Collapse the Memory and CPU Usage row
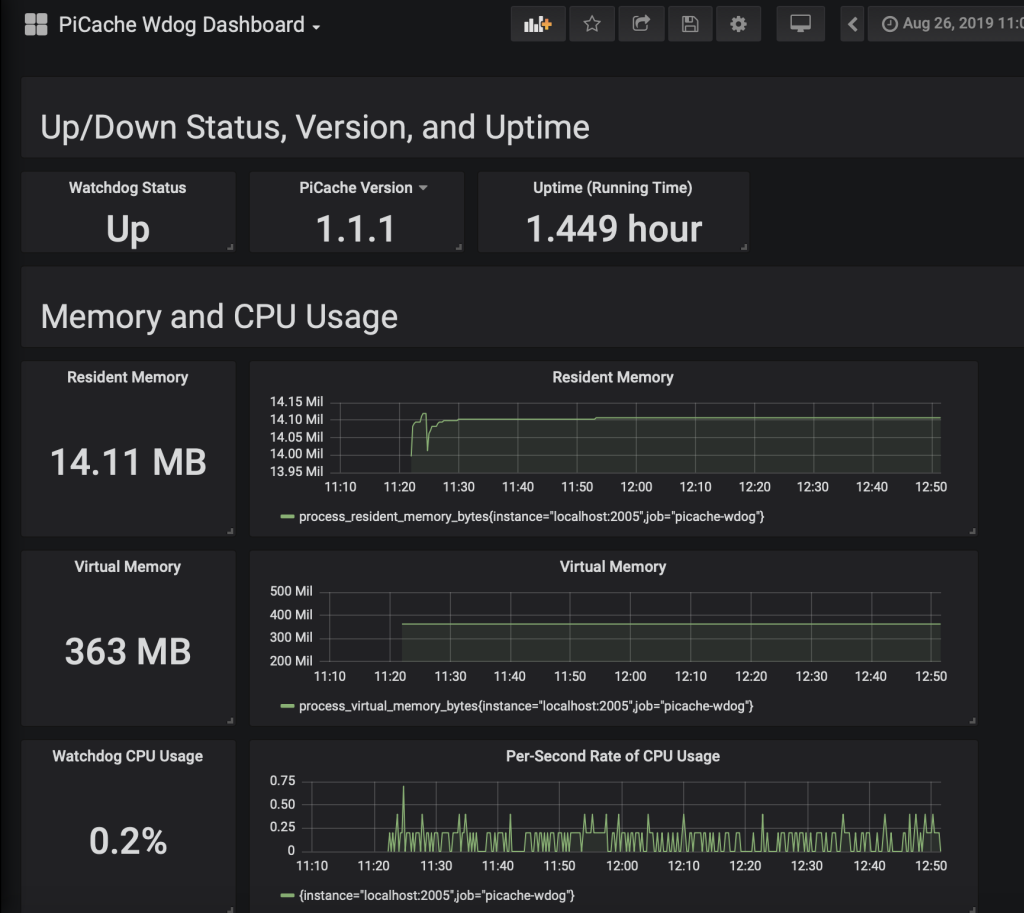This screenshot has height=913, width=1024. pyautogui.click(x=219, y=317)
